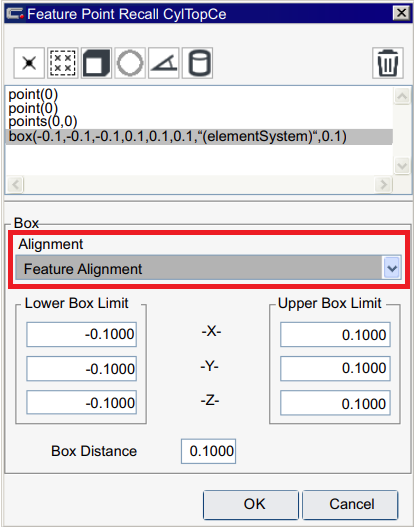This screenshot has width=414, height=527.
Task: Choose the point range grid icon
Action: point(63,63)
